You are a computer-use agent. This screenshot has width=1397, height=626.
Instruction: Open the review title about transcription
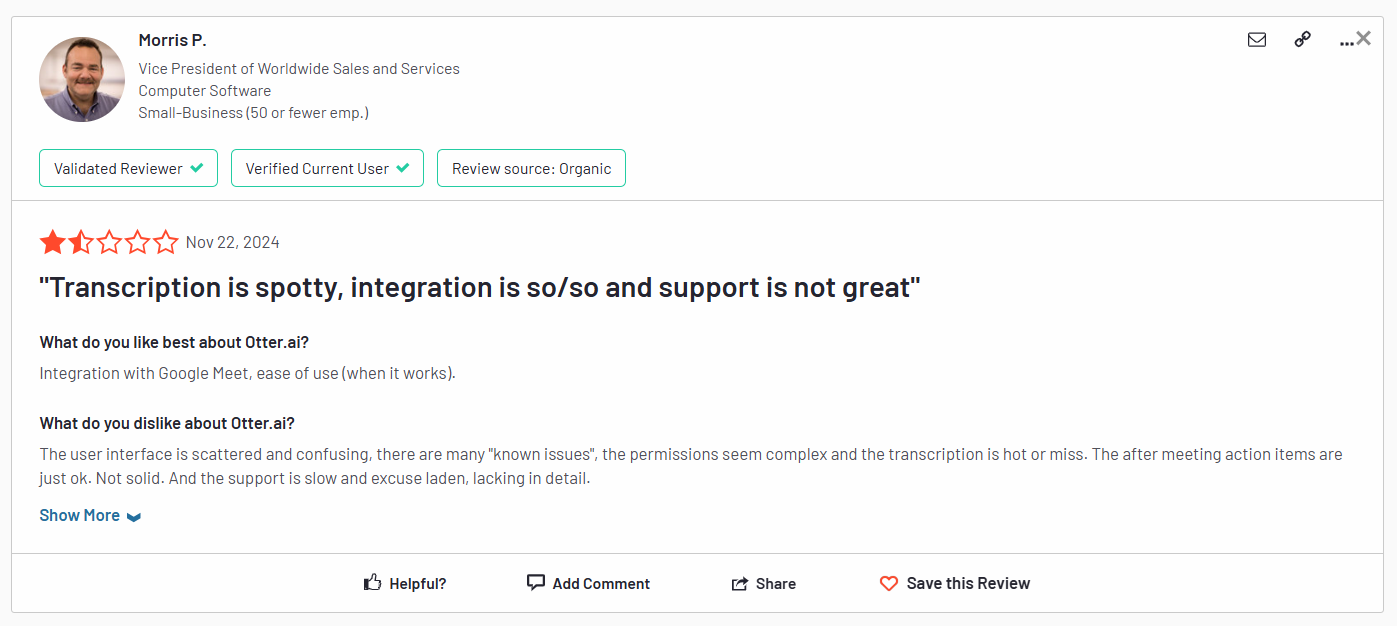[479, 288]
